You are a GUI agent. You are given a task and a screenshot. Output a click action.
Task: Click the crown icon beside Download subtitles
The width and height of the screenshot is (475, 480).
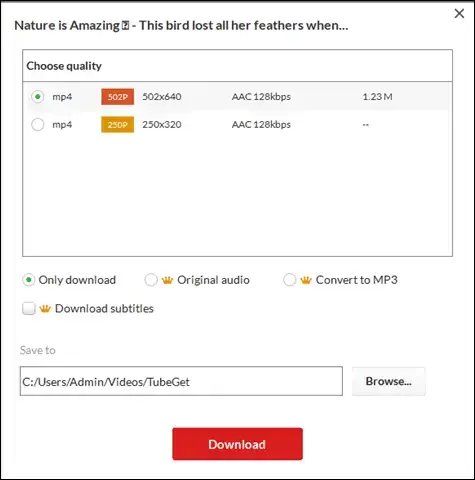pos(45,309)
